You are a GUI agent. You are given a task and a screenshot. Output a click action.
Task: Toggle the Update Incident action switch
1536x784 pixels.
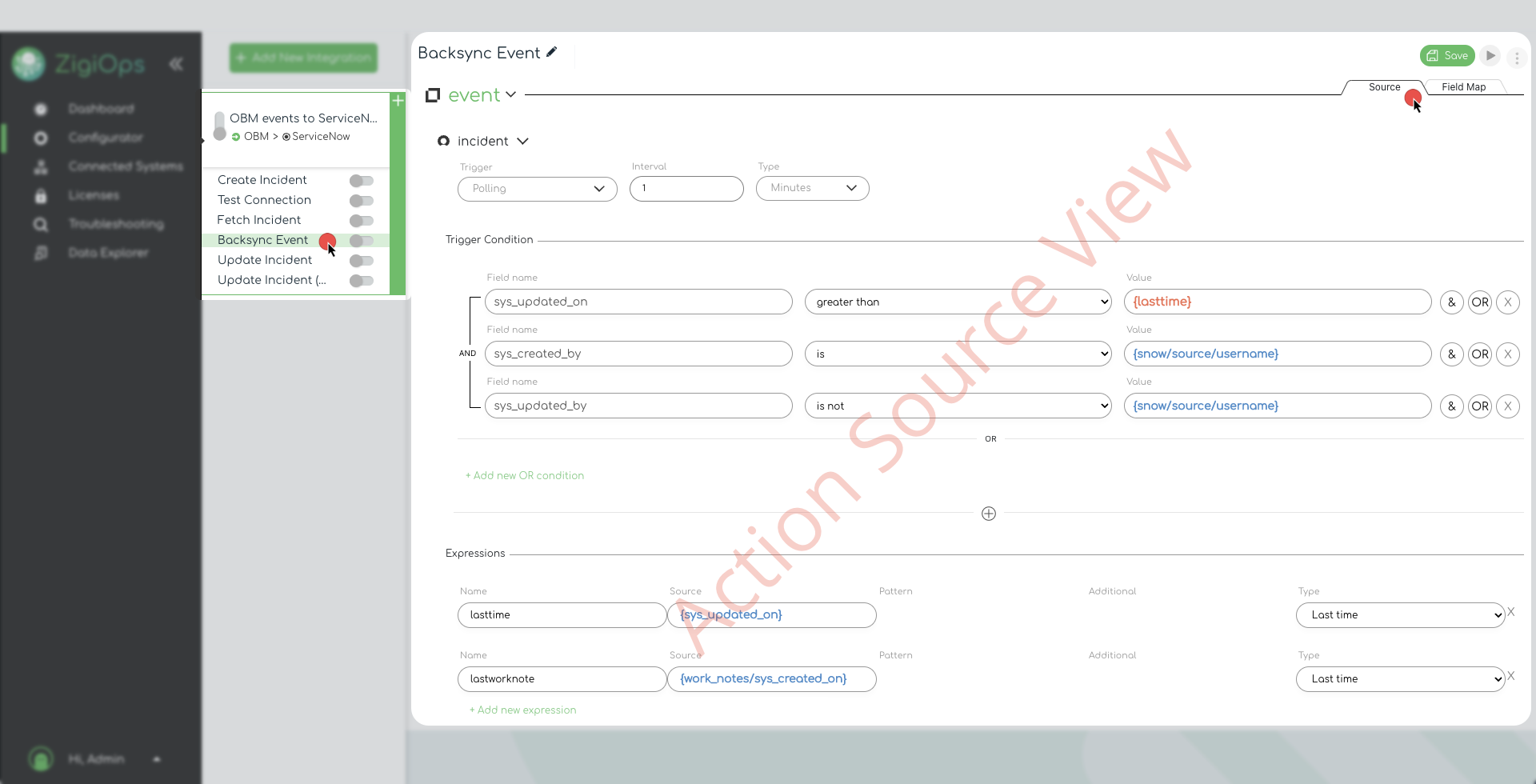(x=362, y=261)
